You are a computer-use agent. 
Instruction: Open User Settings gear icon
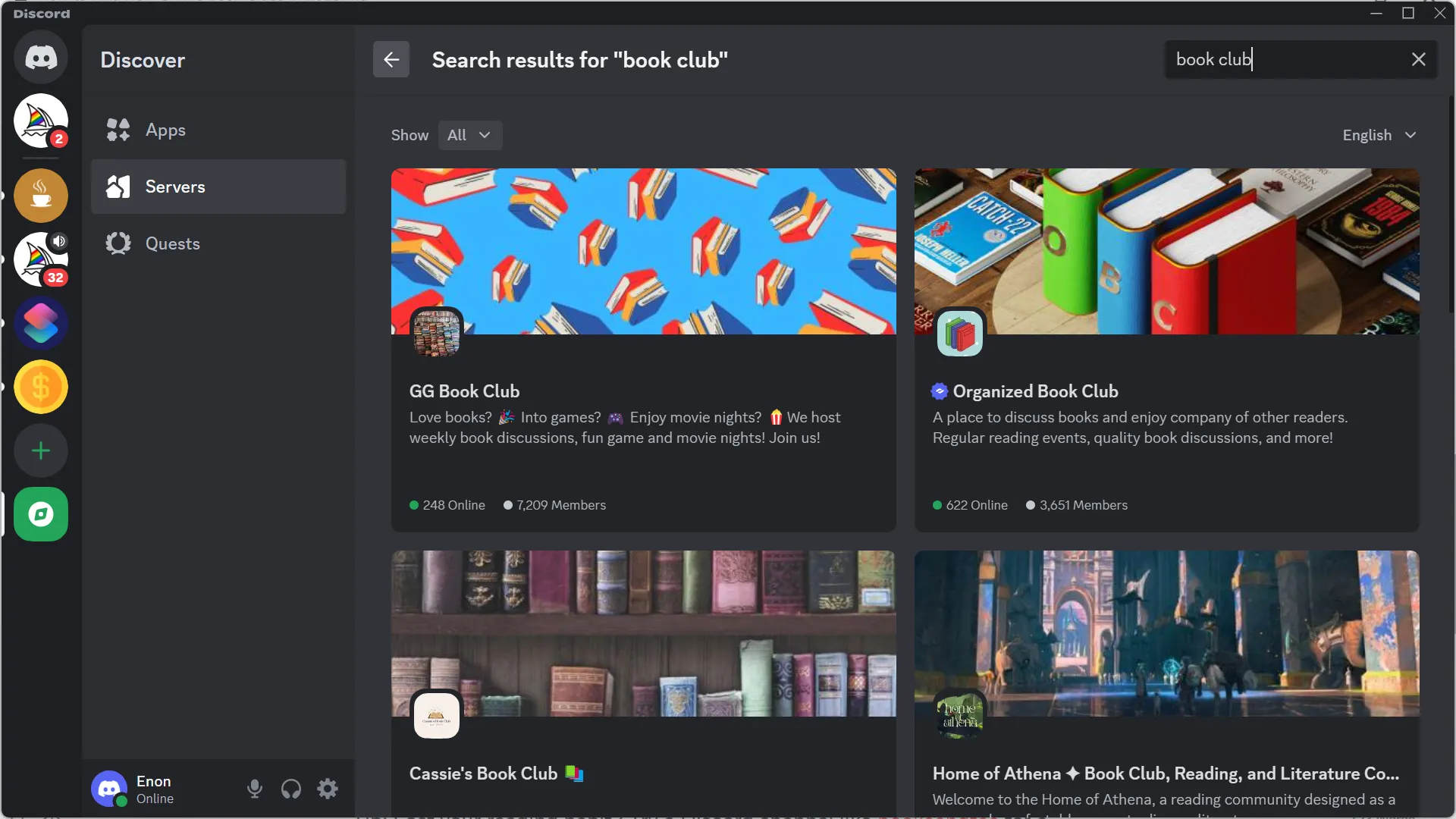tap(328, 789)
